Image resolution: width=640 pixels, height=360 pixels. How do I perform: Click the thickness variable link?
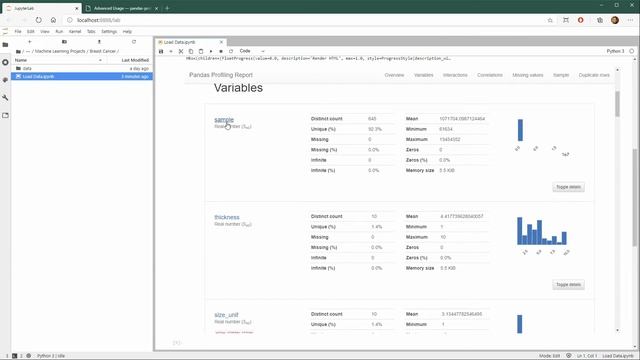[x=227, y=217]
